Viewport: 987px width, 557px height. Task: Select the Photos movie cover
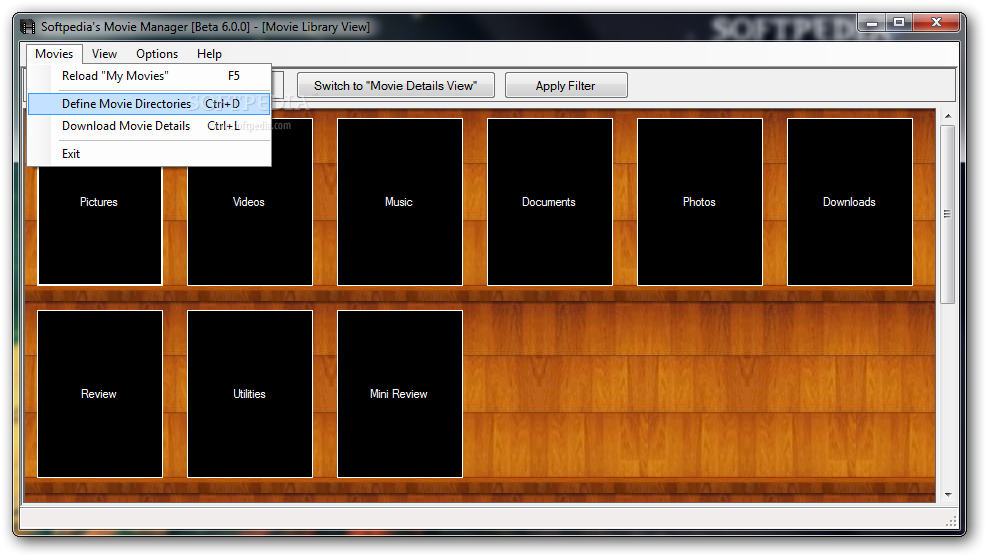(x=699, y=201)
